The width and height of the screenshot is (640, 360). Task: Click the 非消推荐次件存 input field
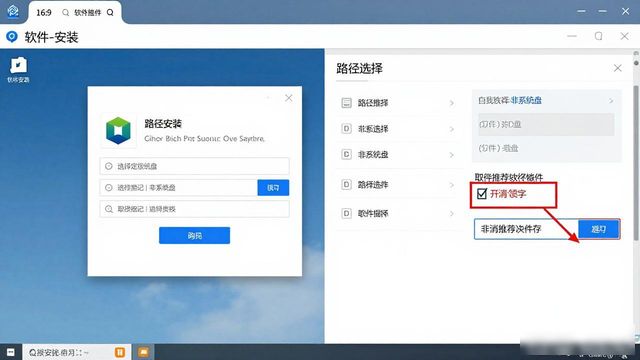pyautogui.click(x=527, y=229)
